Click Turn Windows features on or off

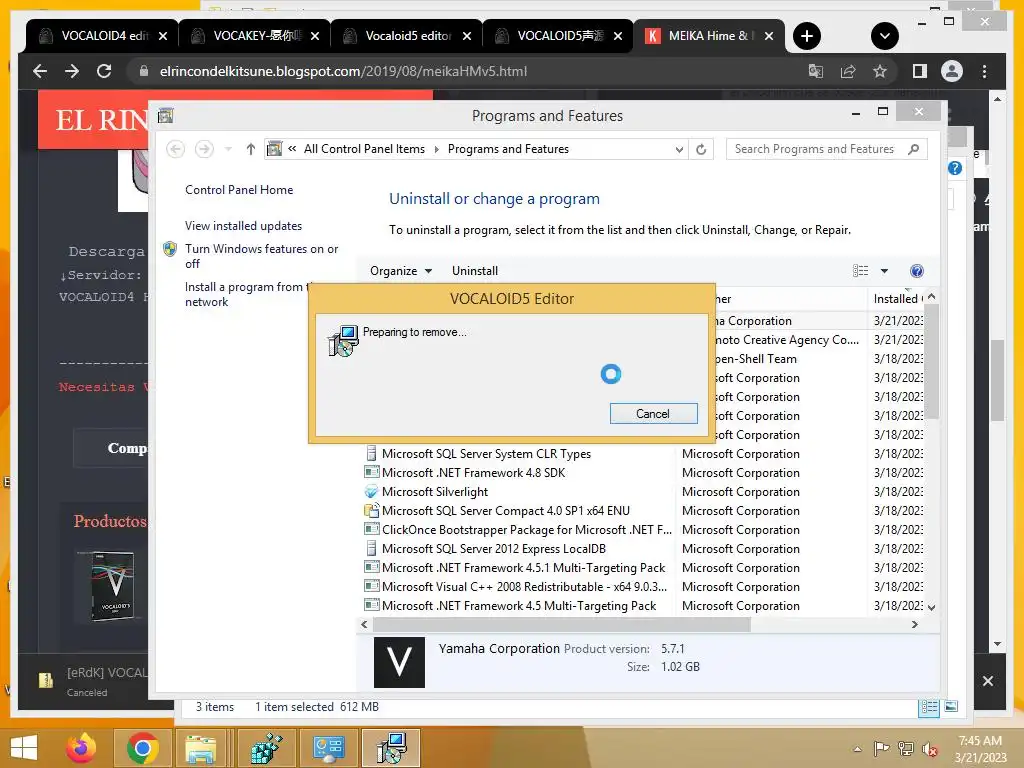(261, 256)
